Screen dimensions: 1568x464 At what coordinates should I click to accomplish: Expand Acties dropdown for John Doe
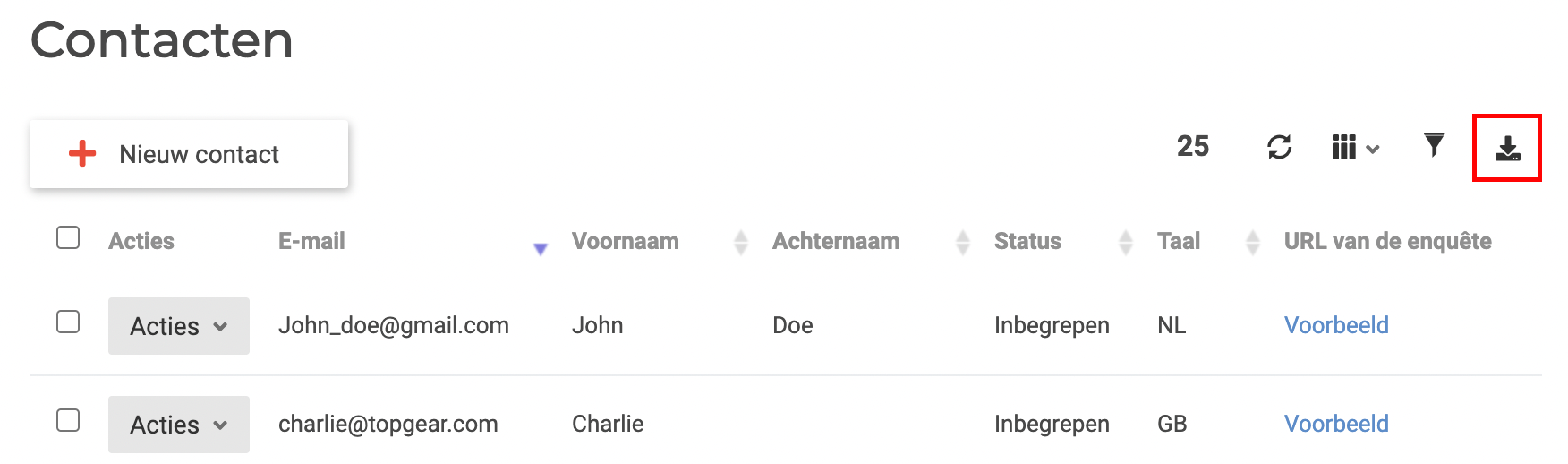coord(179,326)
